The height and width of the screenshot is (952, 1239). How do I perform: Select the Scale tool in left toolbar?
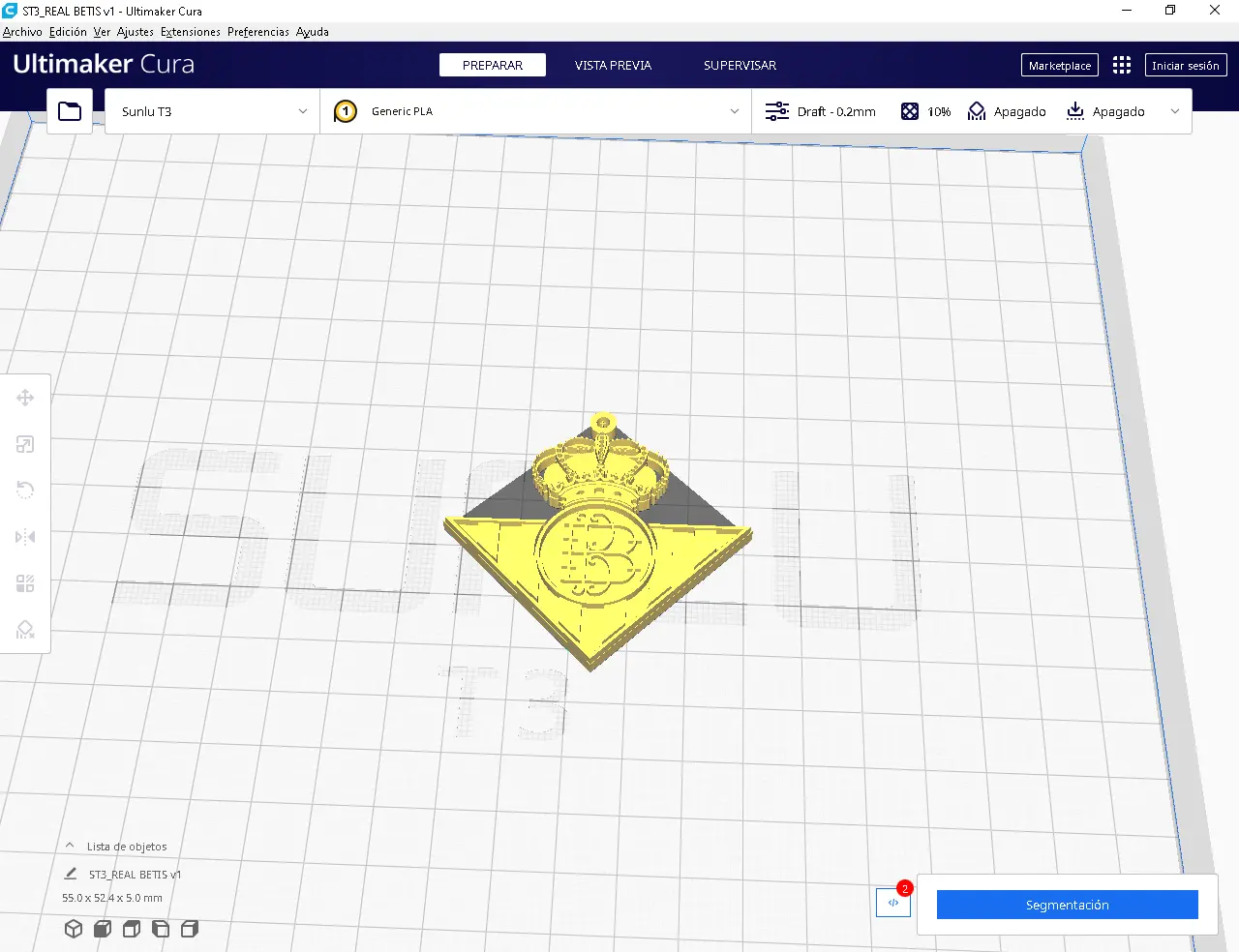point(25,444)
